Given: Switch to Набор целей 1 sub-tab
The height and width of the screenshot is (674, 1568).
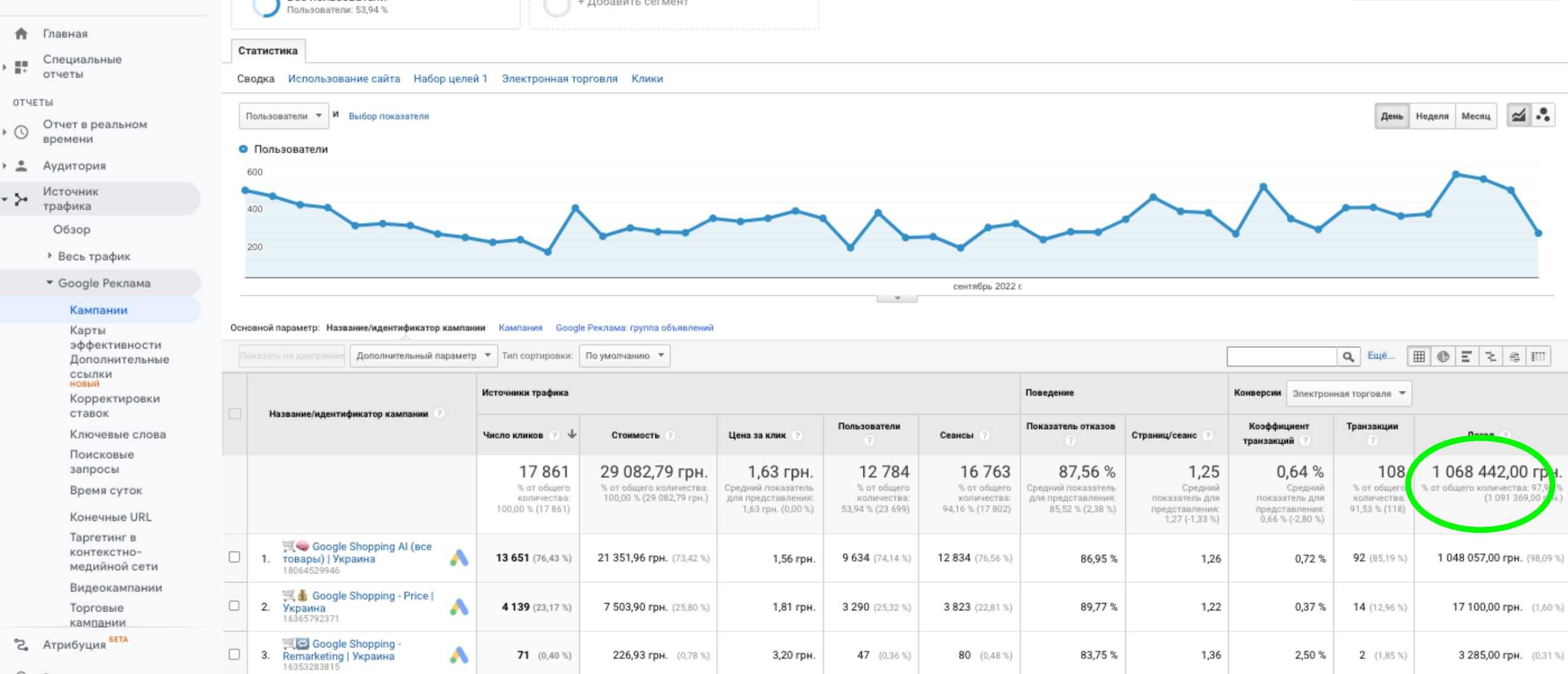Looking at the screenshot, I should [450, 79].
